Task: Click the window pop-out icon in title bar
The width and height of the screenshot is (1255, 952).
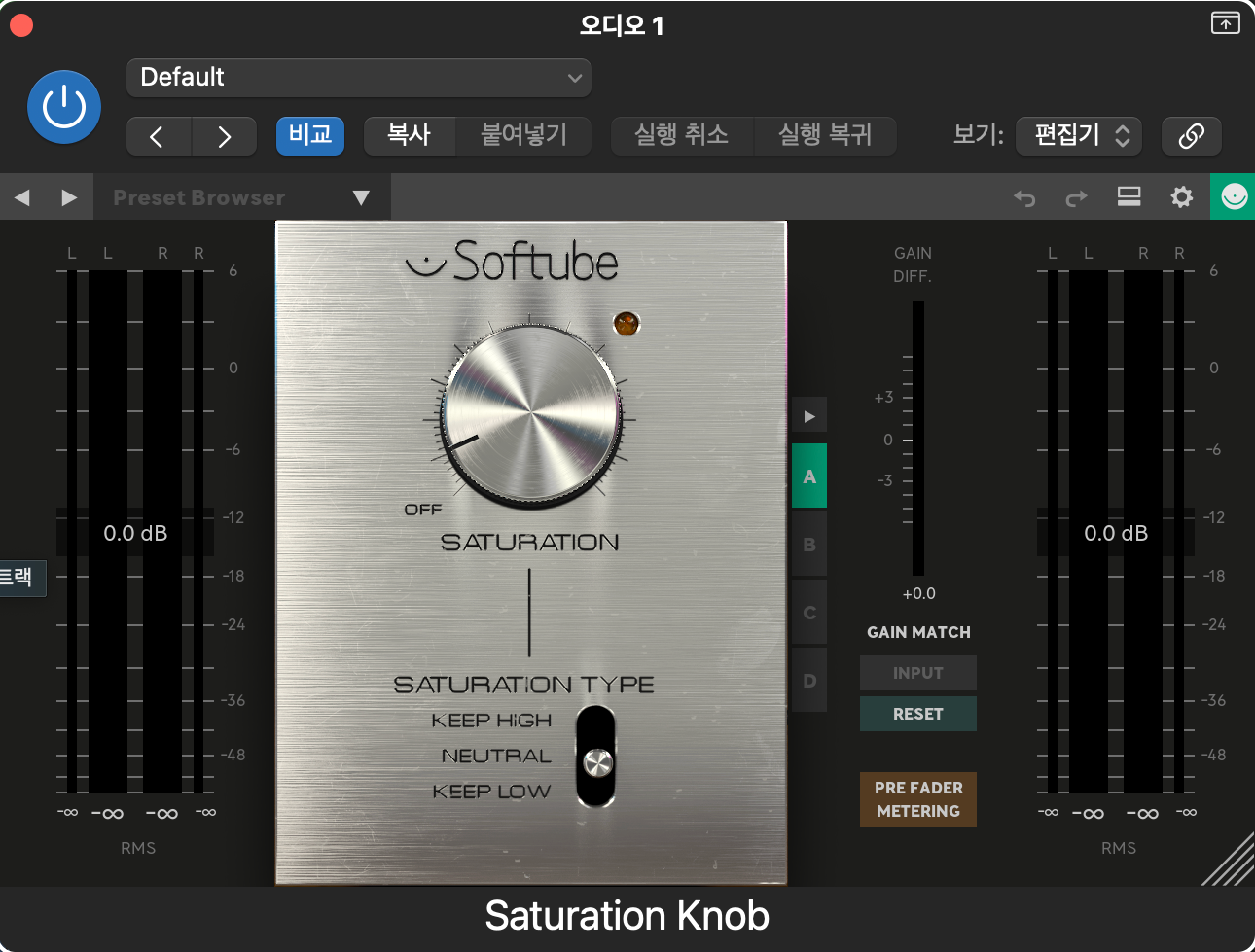Action: click(1226, 22)
